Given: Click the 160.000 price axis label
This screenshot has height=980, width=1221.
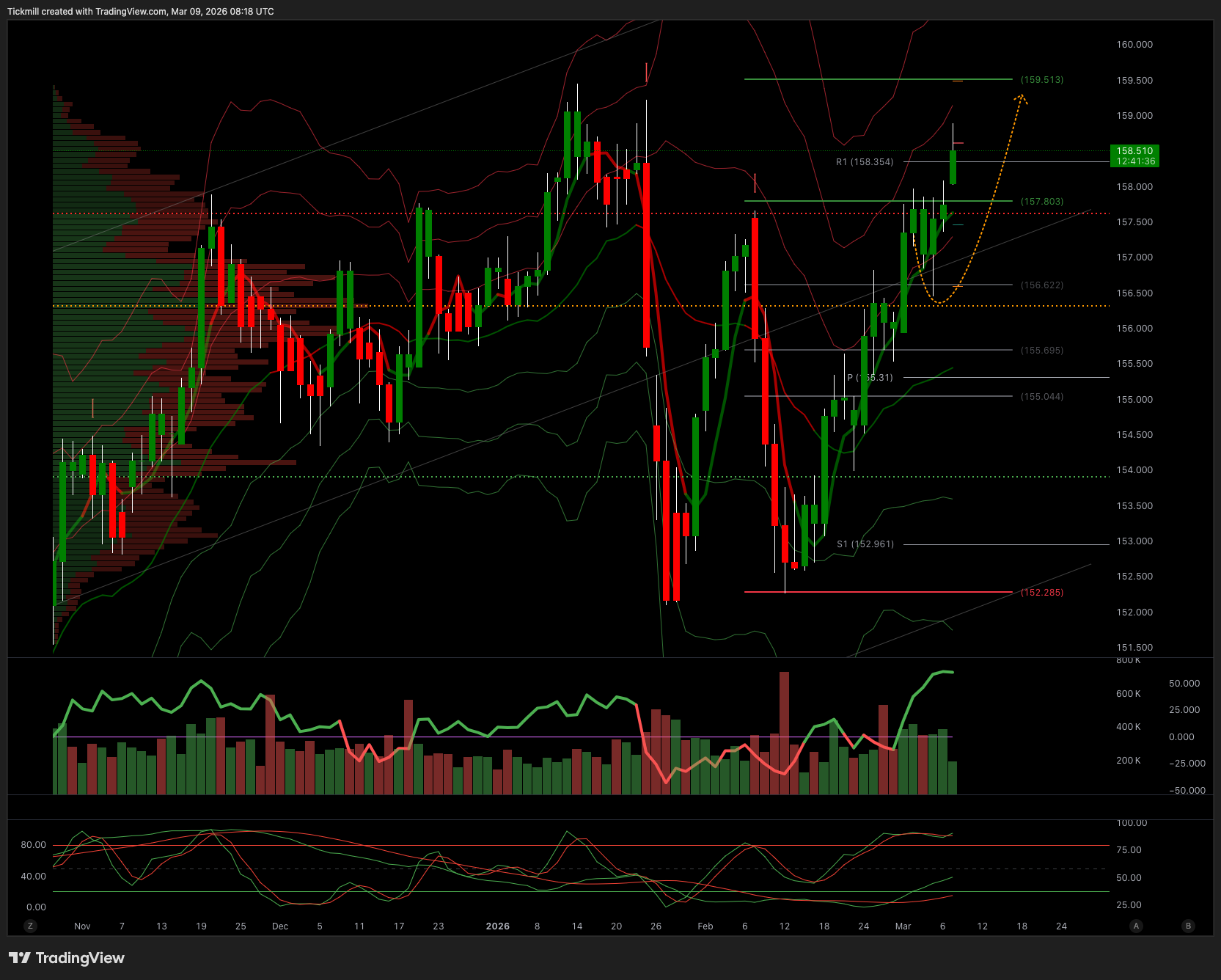Looking at the screenshot, I should 1134,45.
